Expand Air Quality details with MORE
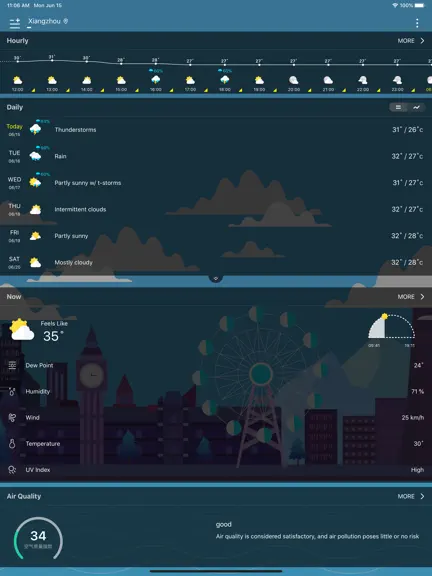Viewport: 432px width, 576px height. click(x=411, y=497)
